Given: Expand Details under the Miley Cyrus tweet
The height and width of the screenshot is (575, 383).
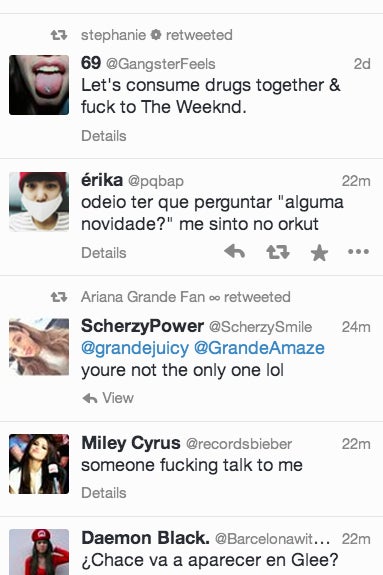Looking at the screenshot, I should (x=104, y=493).
